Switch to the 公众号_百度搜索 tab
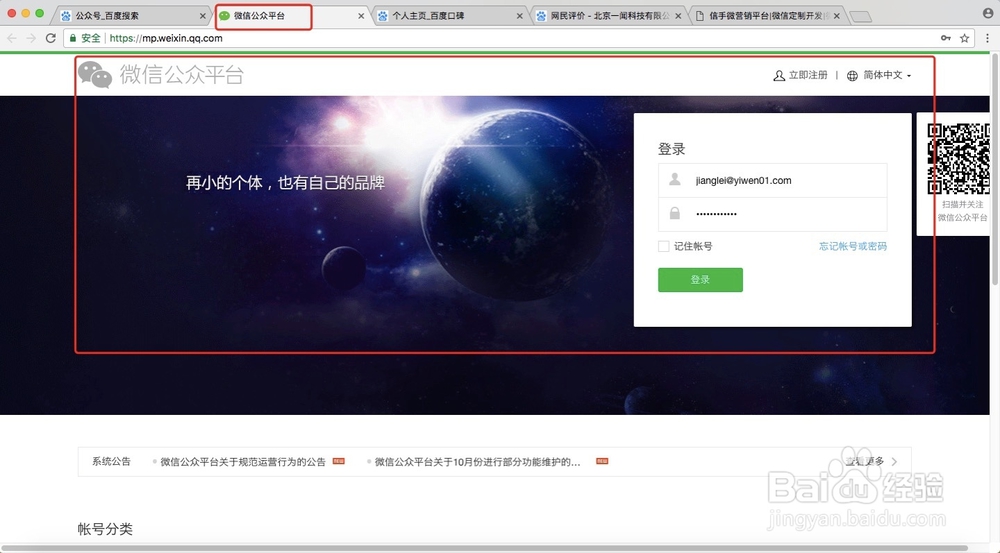Viewport: 1000px width, 553px height. [131, 16]
